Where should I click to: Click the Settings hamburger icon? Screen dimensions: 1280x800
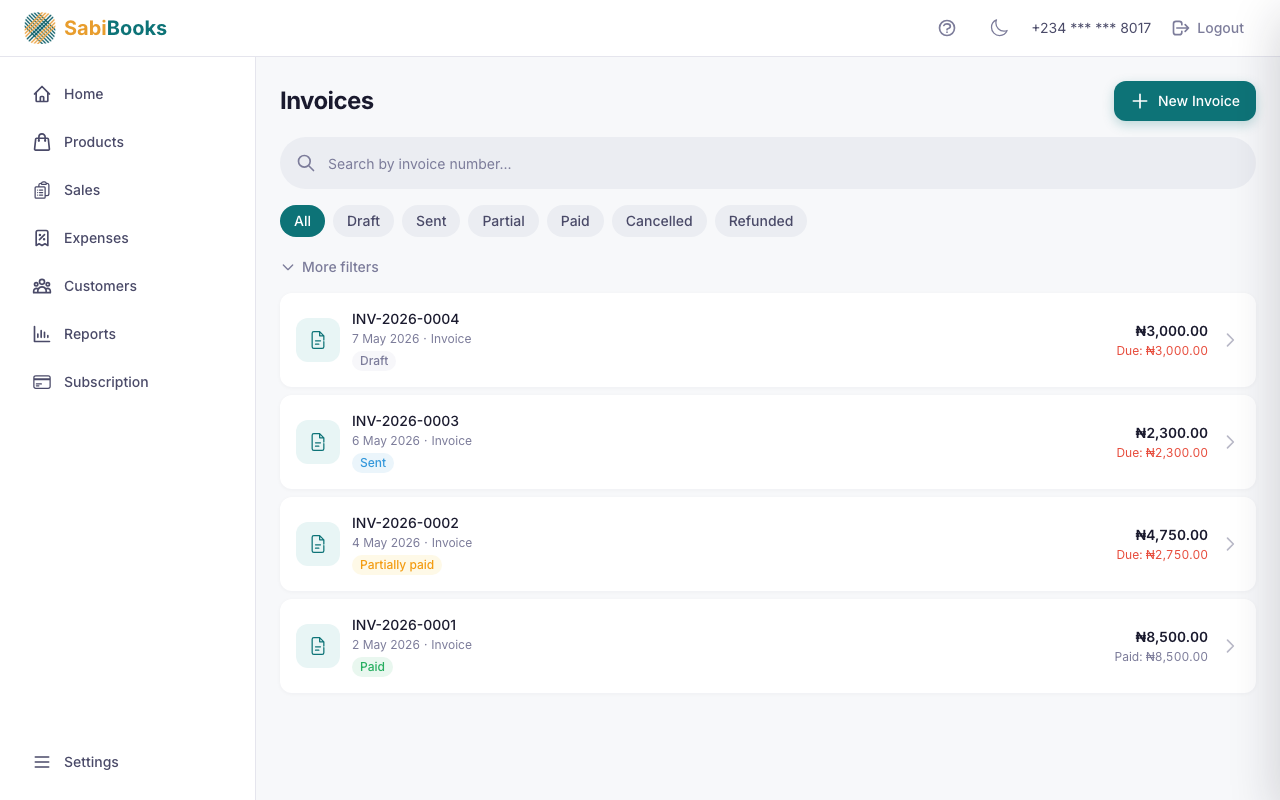(x=42, y=762)
